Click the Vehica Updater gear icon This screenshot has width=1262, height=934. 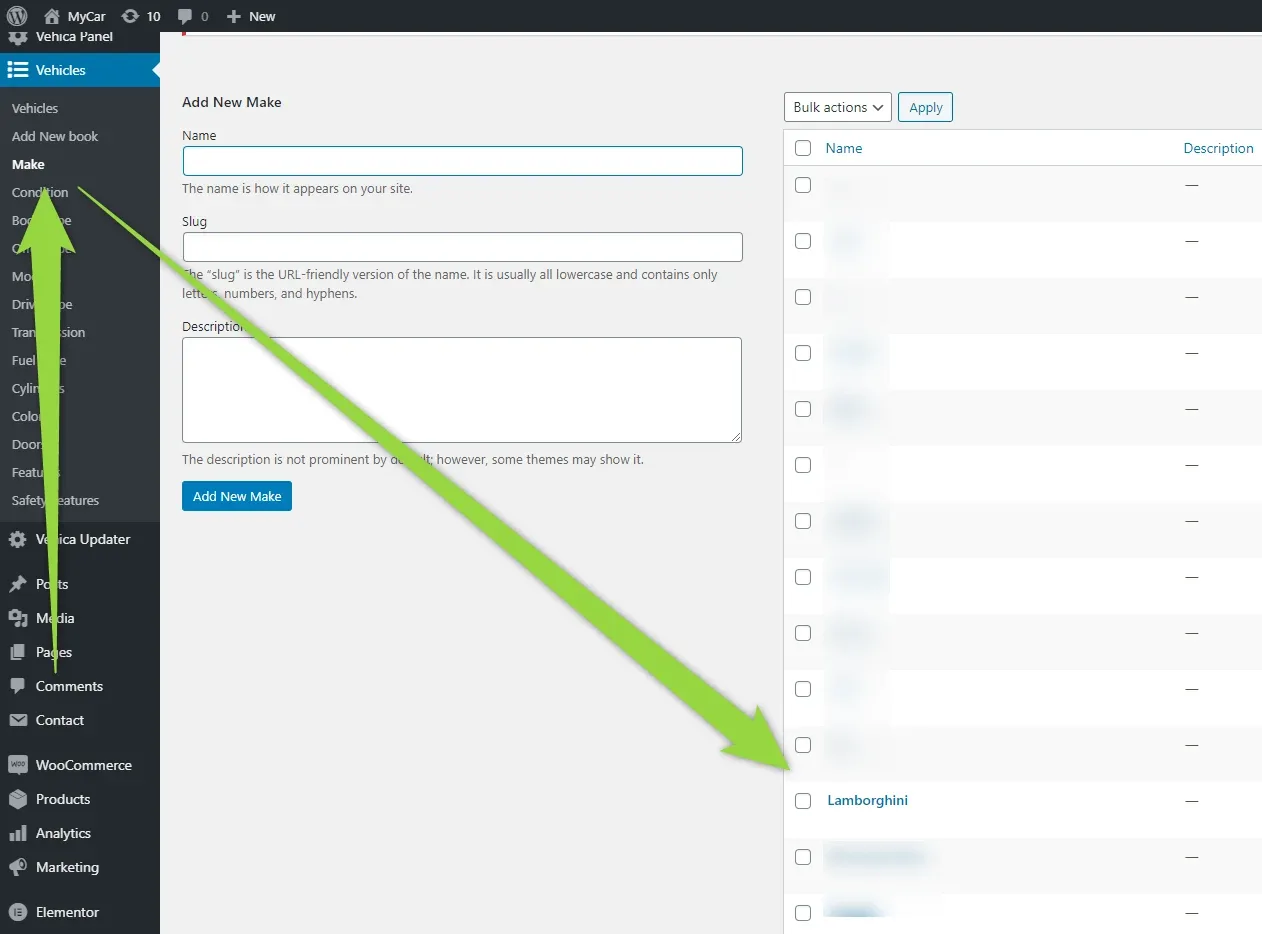(17, 539)
